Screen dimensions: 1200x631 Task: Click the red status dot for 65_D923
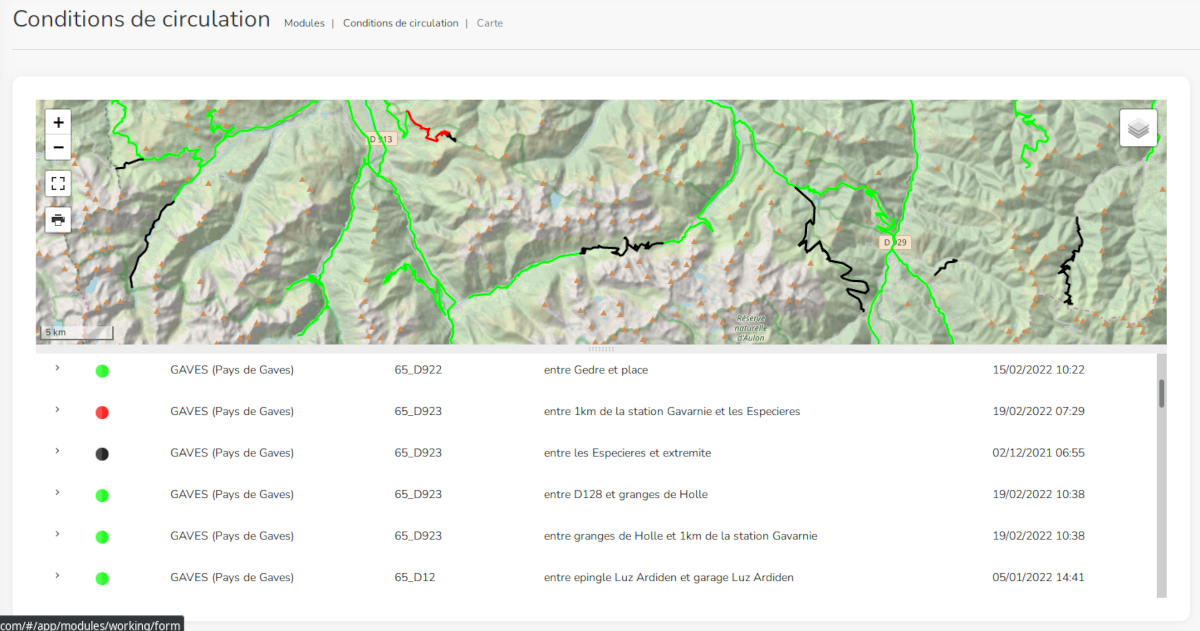click(x=102, y=412)
